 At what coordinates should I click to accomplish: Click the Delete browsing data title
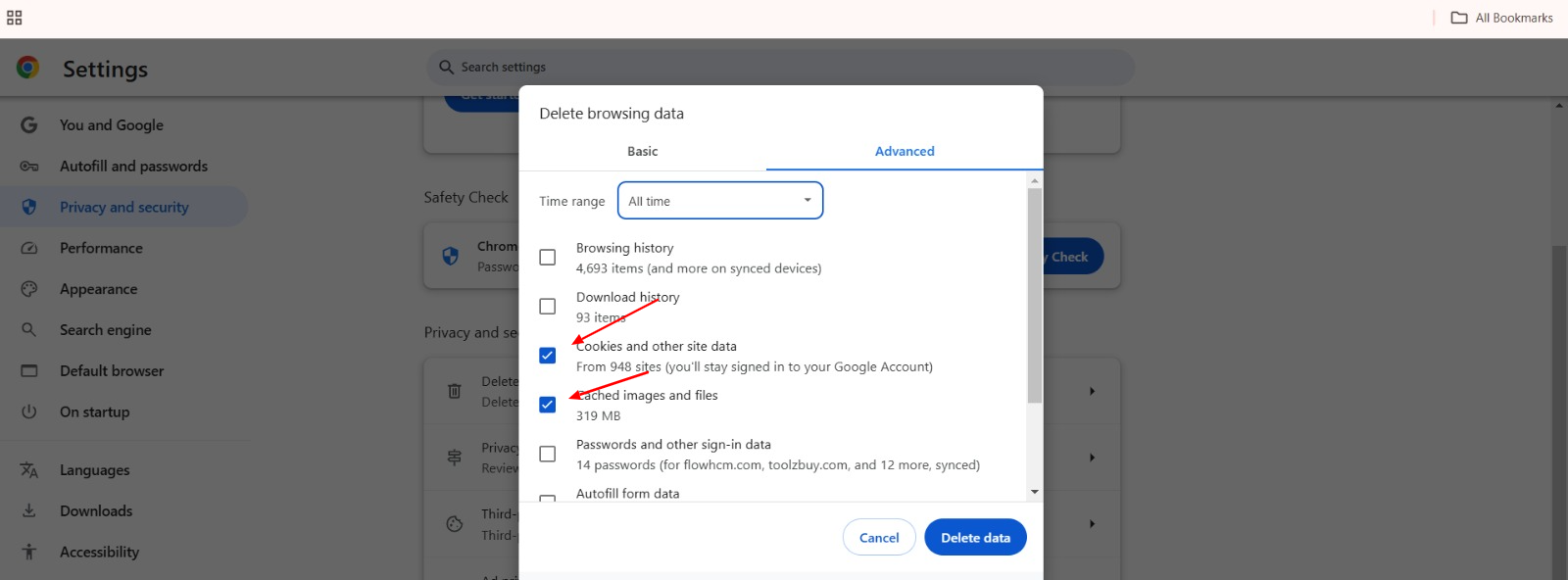(x=612, y=114)
